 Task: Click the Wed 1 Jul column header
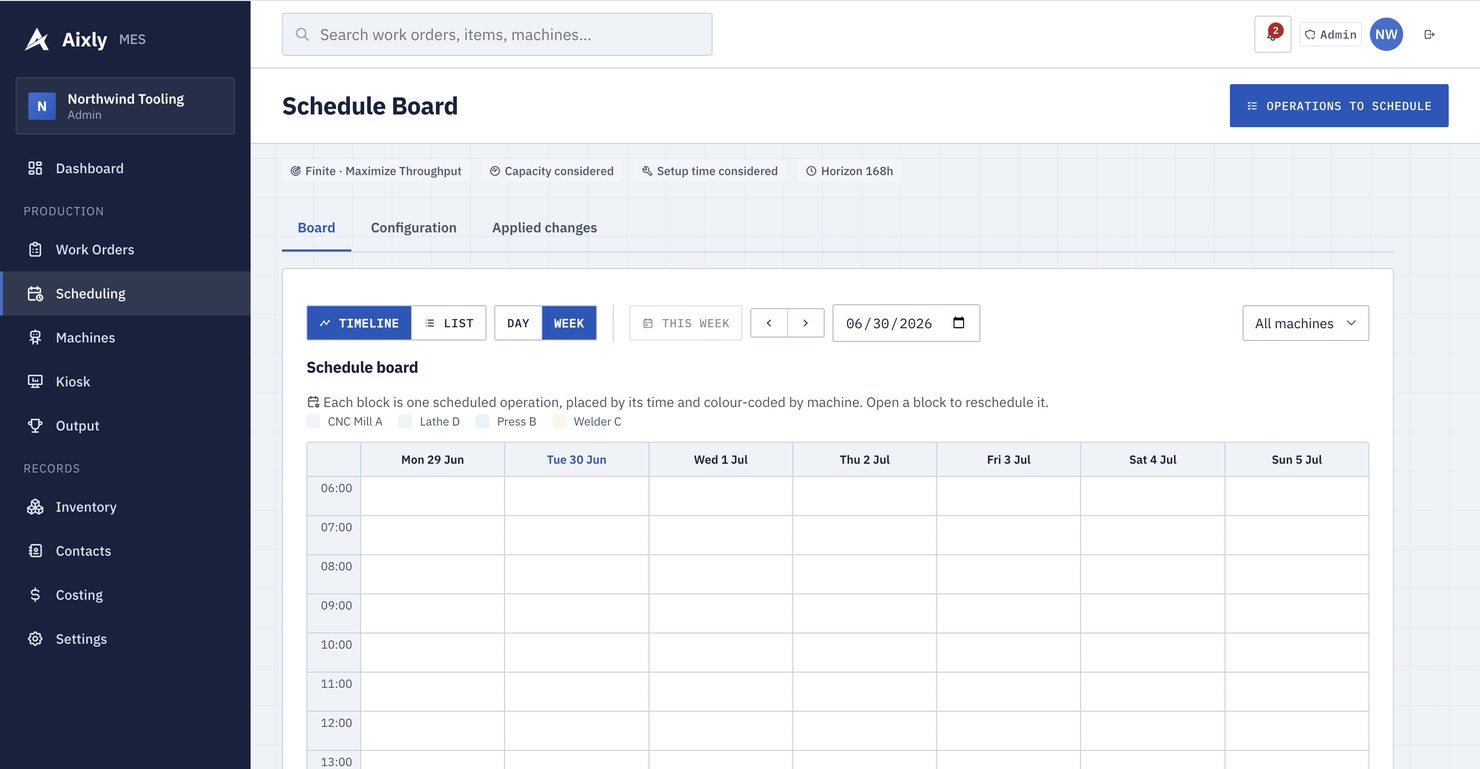coord(721,460)
